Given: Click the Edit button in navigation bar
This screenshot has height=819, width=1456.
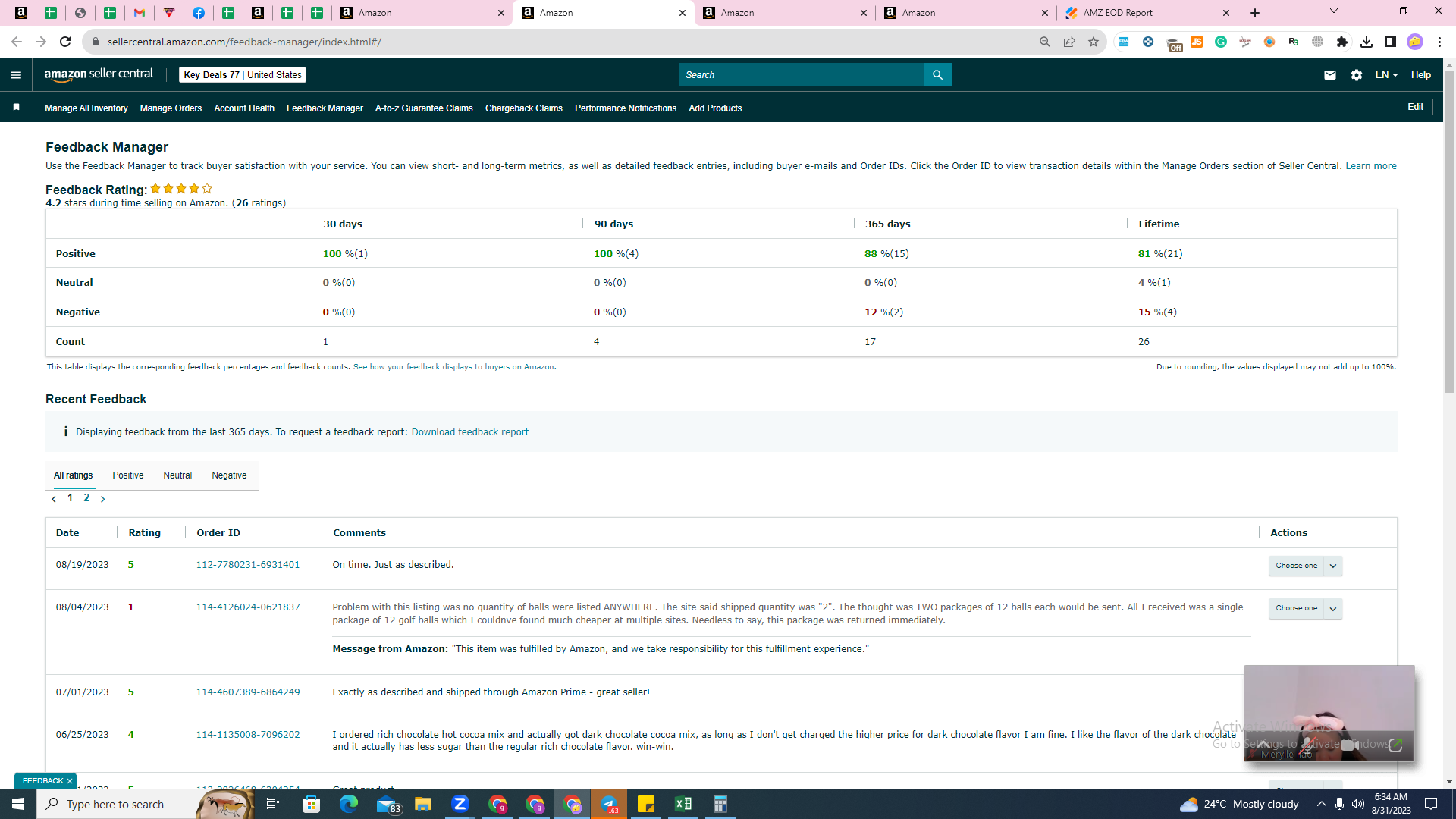Looking at the screenshot, I should click(x=1415, y=107).
